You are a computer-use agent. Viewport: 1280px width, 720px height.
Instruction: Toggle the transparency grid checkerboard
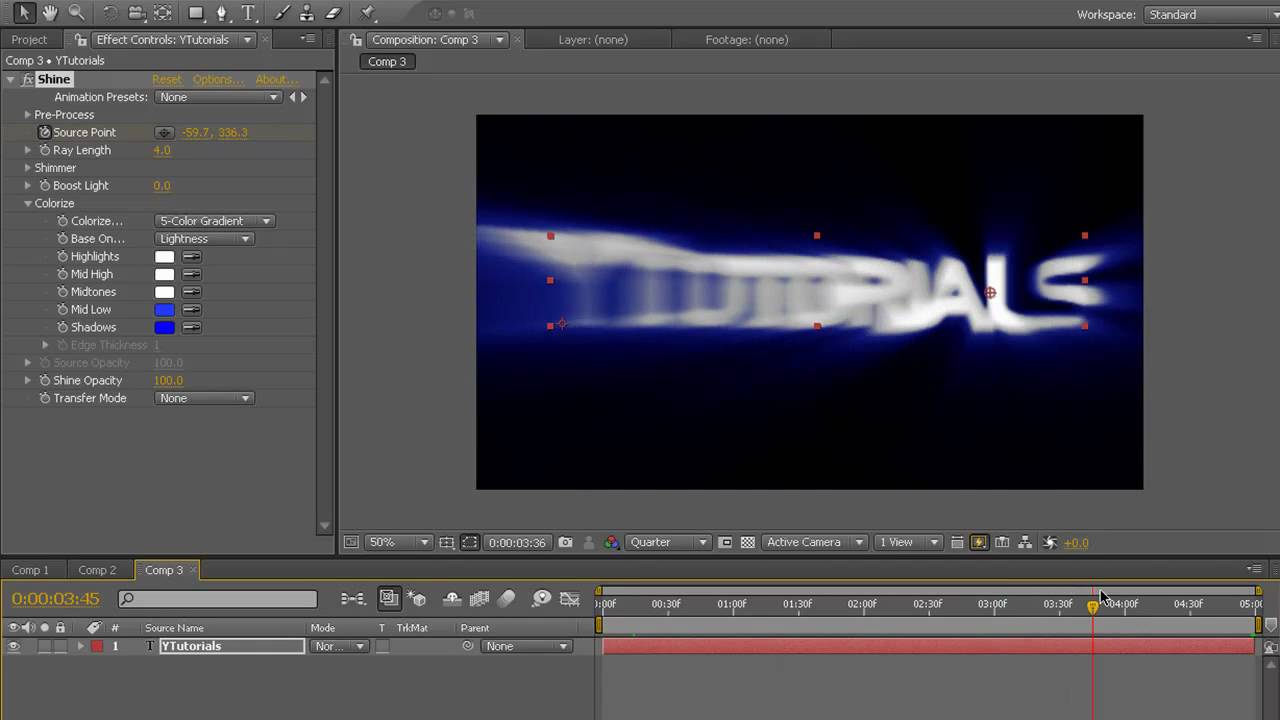tap(747, 542)
